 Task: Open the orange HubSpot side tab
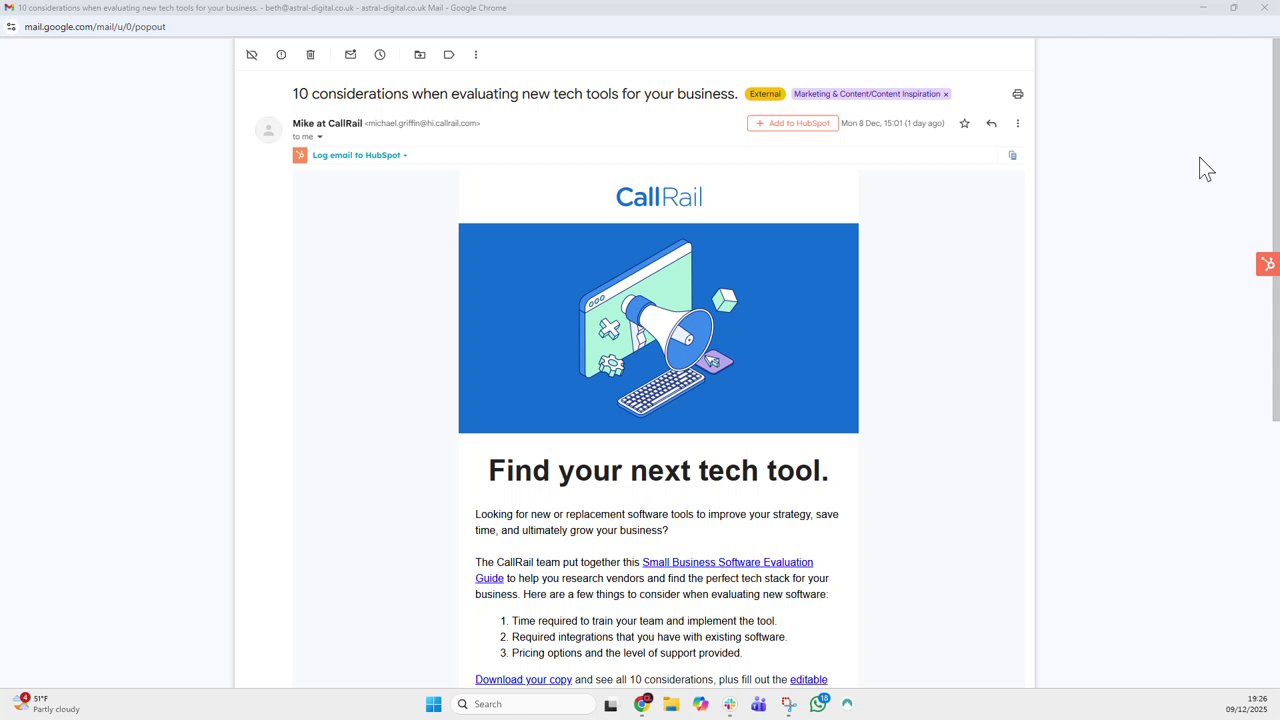(1268, 264)
